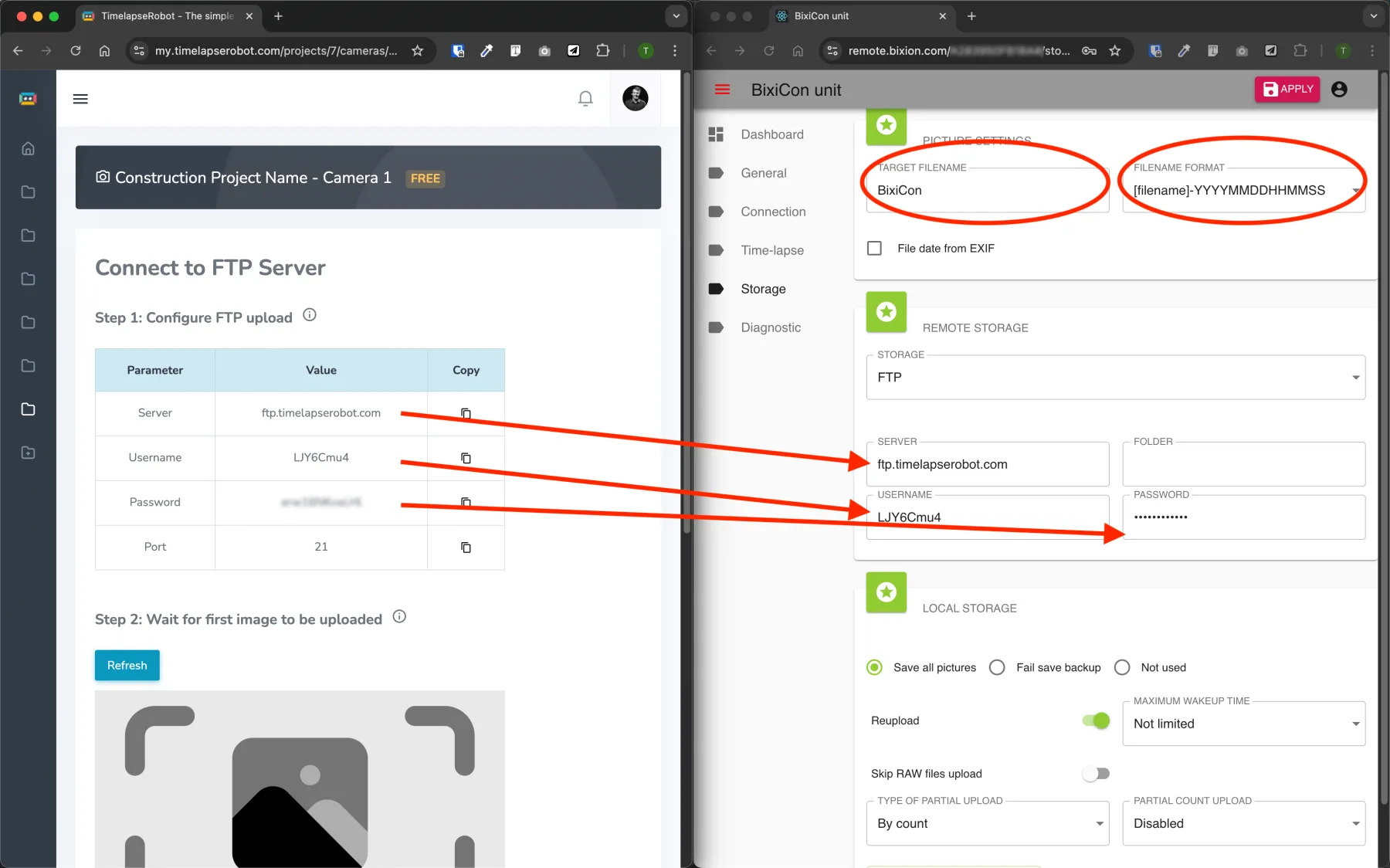Open Storage section in BixiCon sidebar

point(763,289)
